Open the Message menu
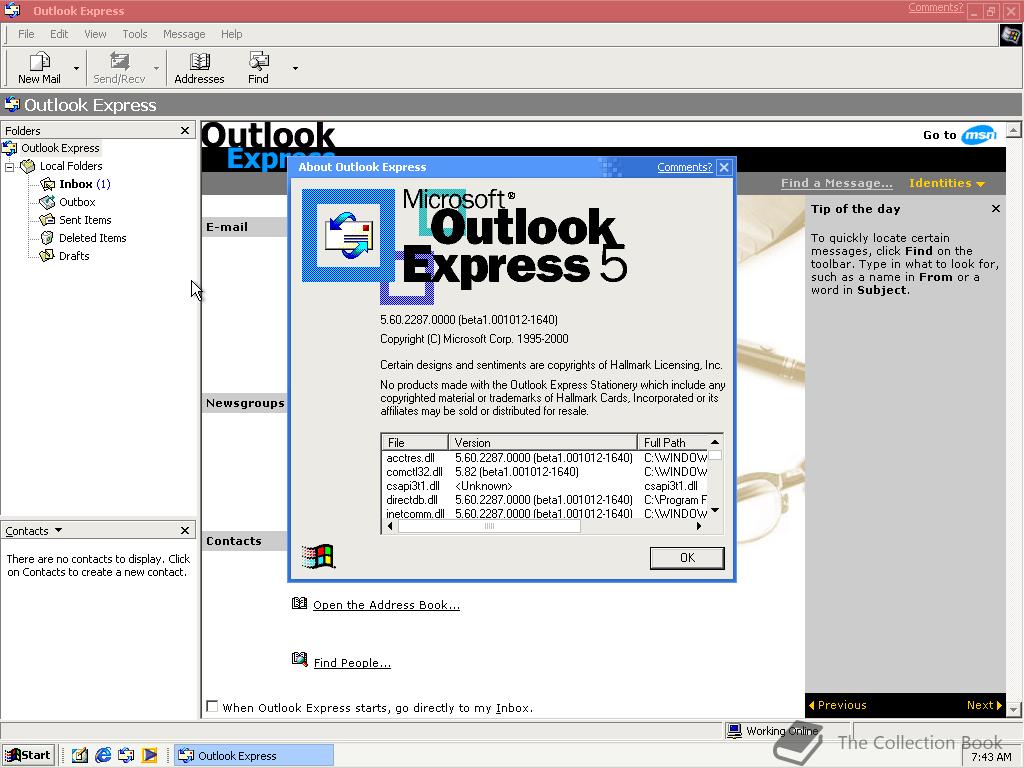Screen dimensions: 1024x768 pyautogui.click(x=184, y=34)
